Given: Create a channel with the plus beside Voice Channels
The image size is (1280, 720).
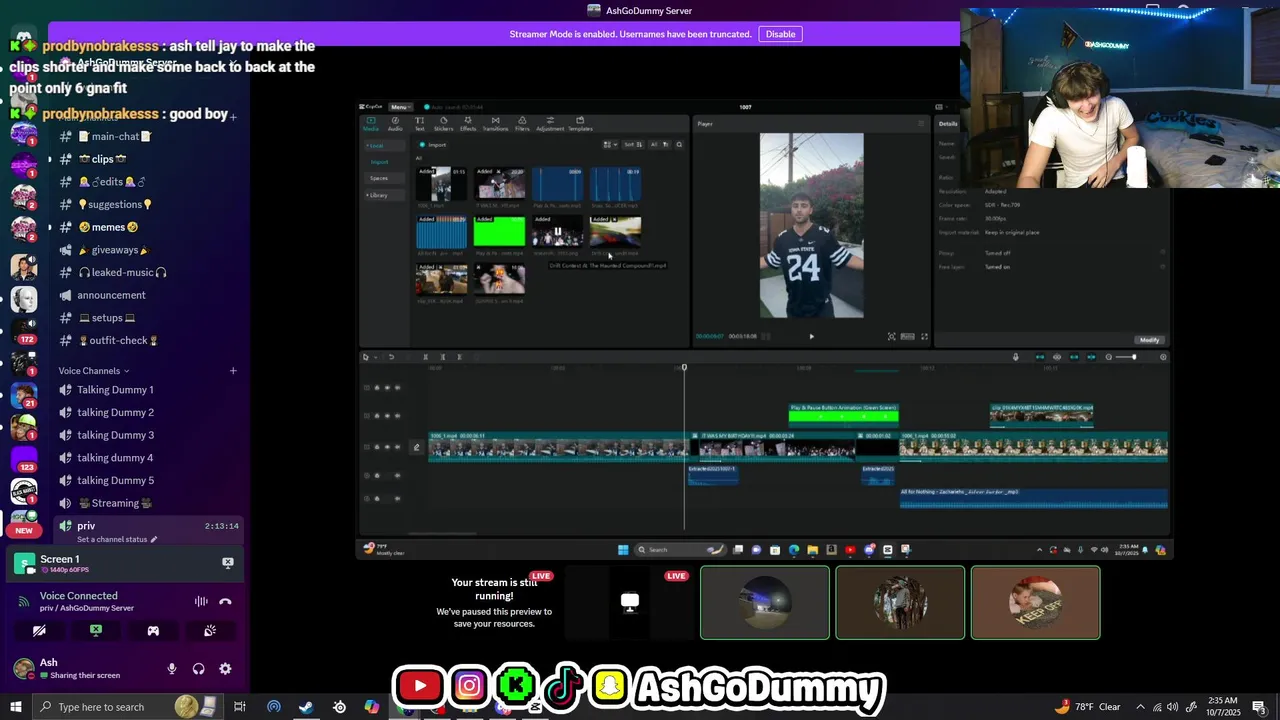Looking at the screenshot, I should [x=233, y=371].
